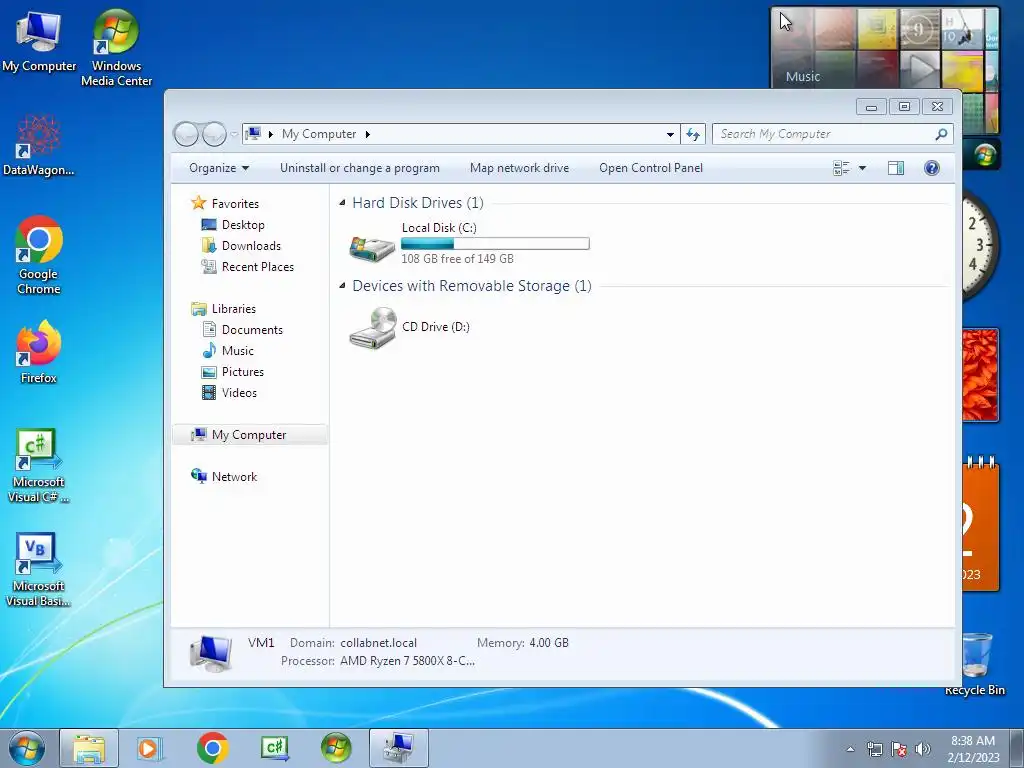Open the Recycle Bin on desktop
1024x768 pixels.
(975, 664)
